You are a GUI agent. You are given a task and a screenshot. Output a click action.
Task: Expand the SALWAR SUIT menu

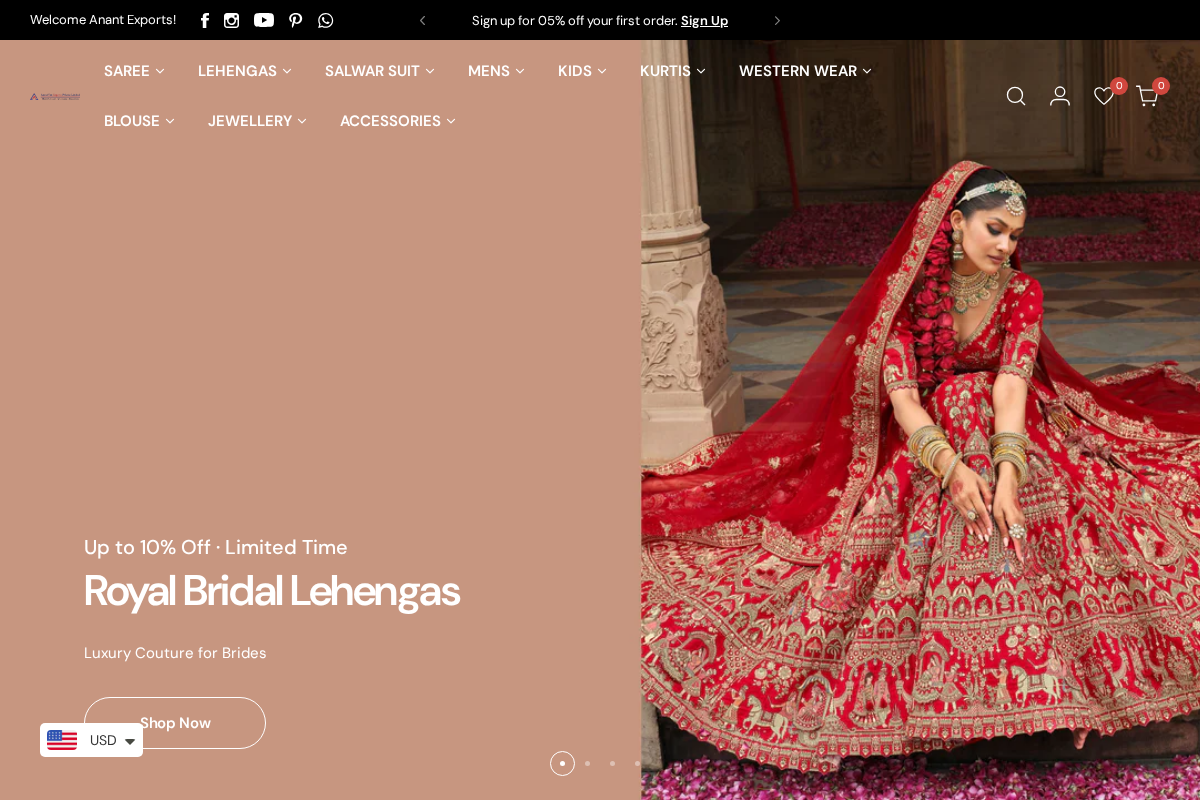click(x=379, y=71)
